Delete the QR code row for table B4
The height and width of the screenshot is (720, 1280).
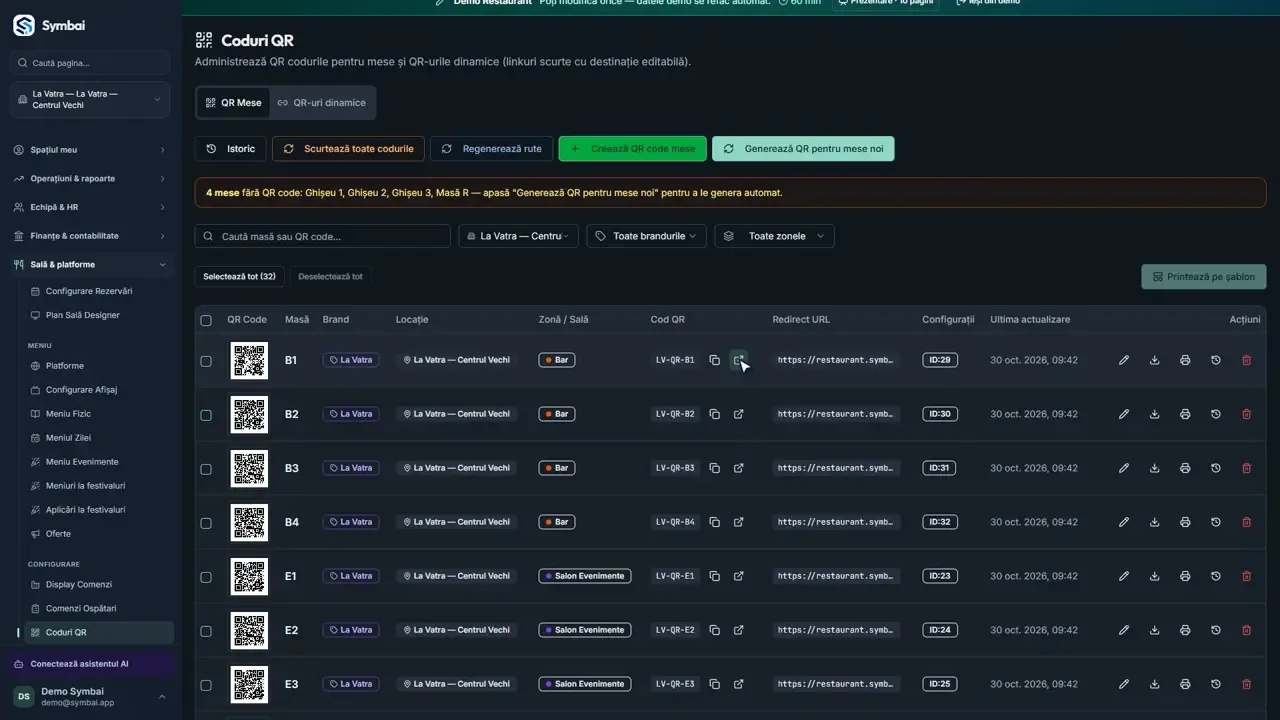(1246, 522)
